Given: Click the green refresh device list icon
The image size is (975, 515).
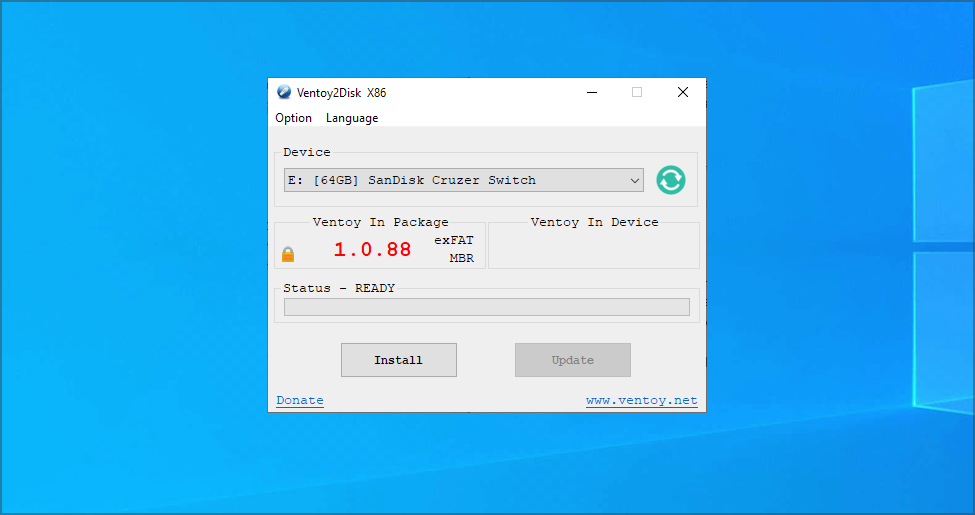Looking at the screenshot, I should [671, 180].
